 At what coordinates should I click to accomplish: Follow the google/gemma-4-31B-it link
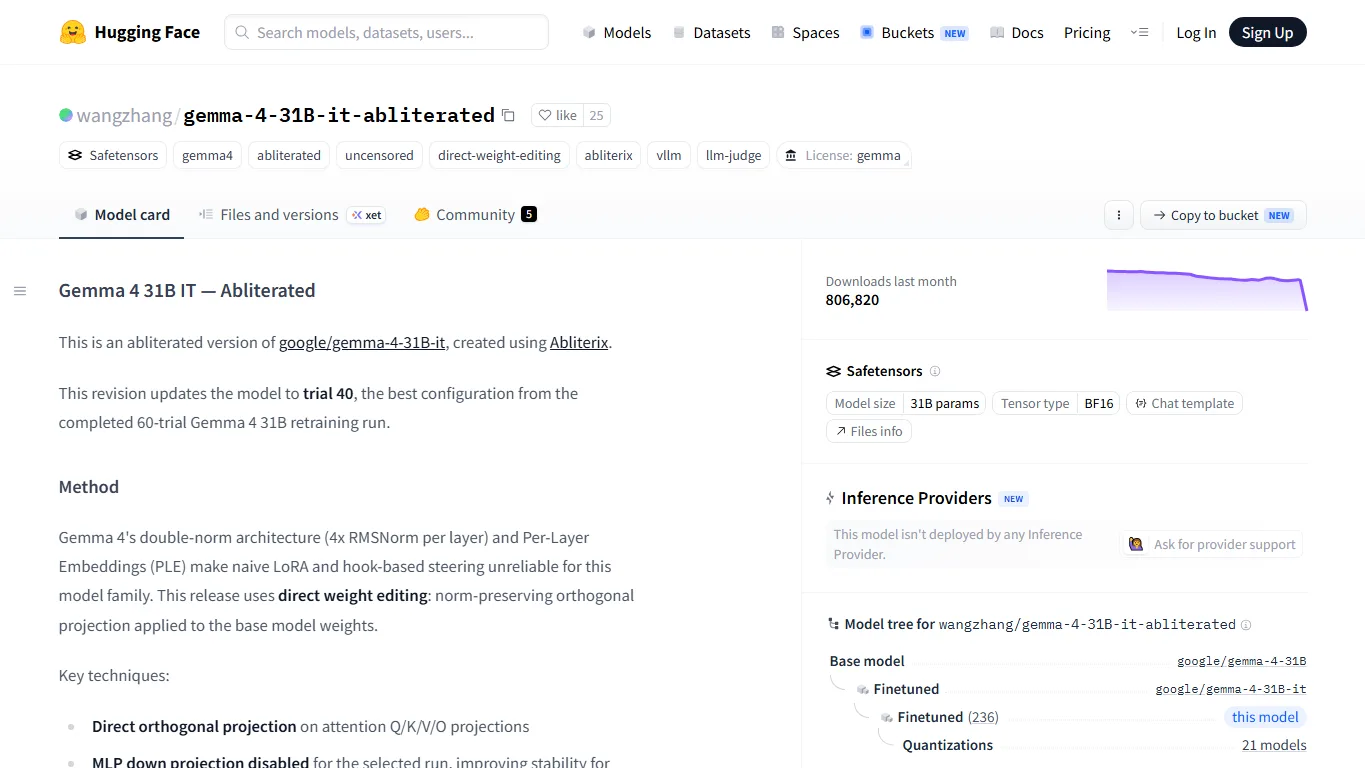coord(362,342)
